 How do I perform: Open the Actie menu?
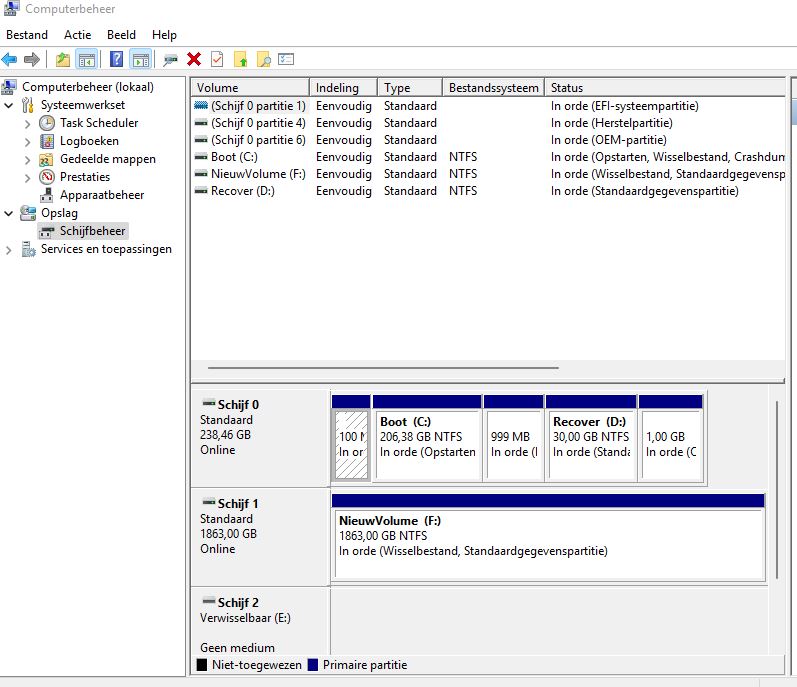[77, 35]
